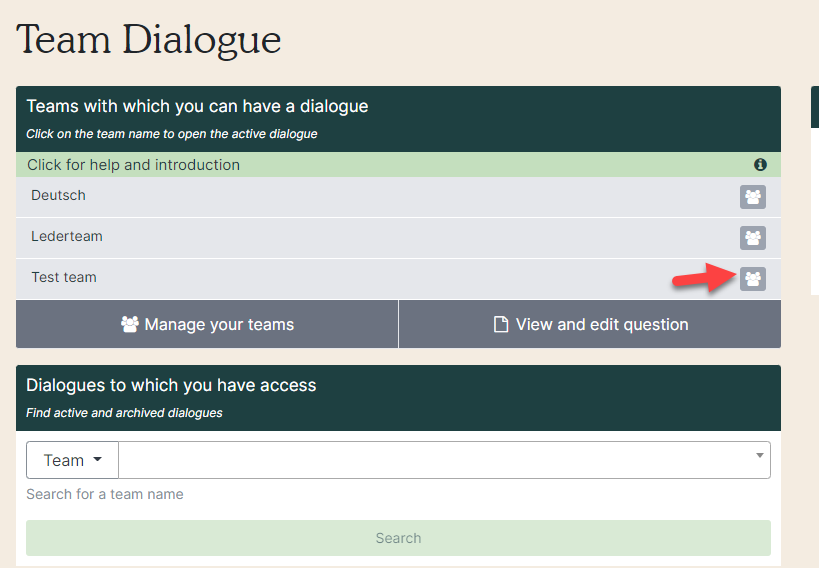
Task: Click the green Search button
Action: [398, 538]
